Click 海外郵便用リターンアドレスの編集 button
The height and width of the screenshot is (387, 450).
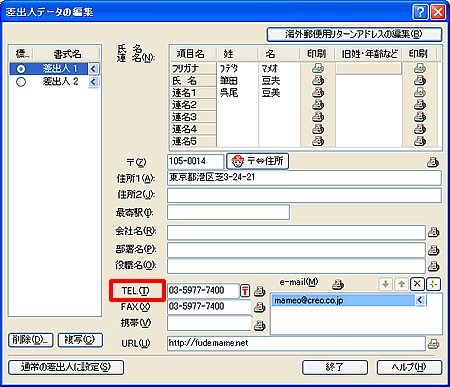tap(354, 34)
